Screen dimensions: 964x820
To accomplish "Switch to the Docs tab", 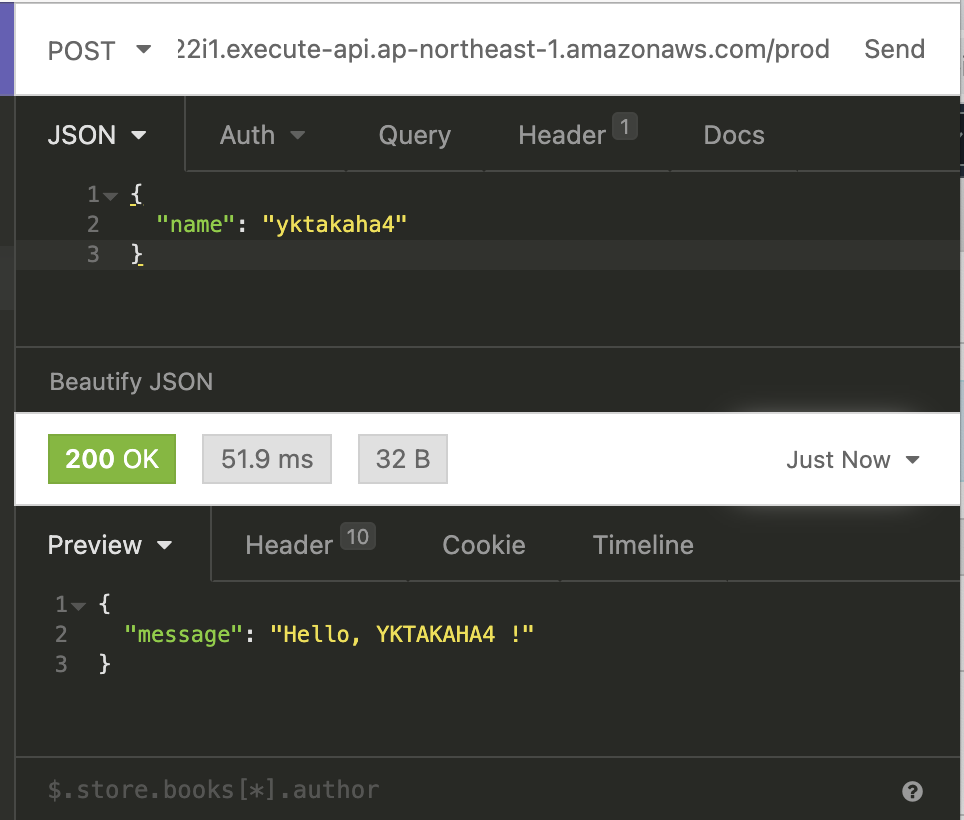I will pyautogui.click(x=734, y=135).
